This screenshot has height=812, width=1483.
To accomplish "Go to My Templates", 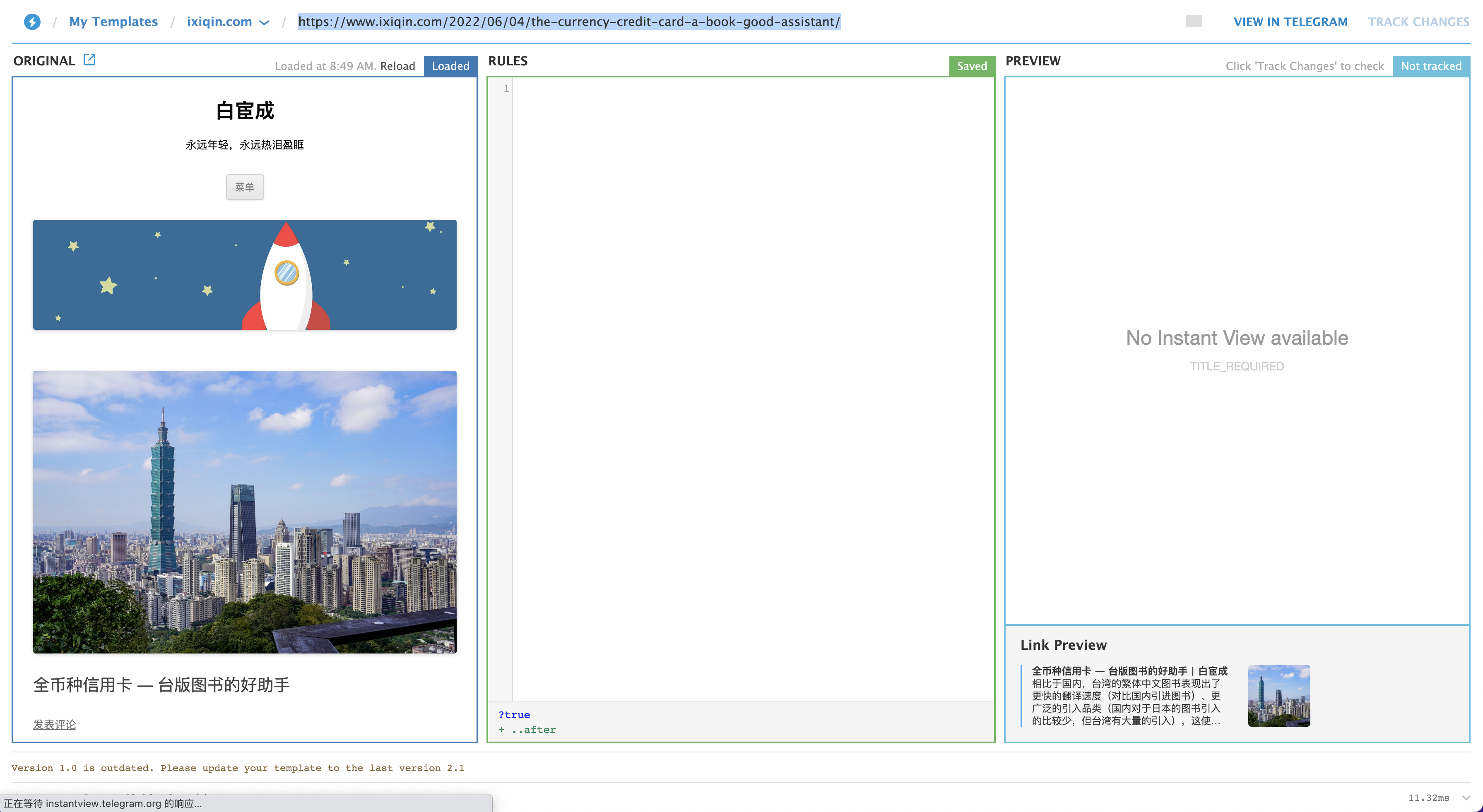I will coord(113,22).
